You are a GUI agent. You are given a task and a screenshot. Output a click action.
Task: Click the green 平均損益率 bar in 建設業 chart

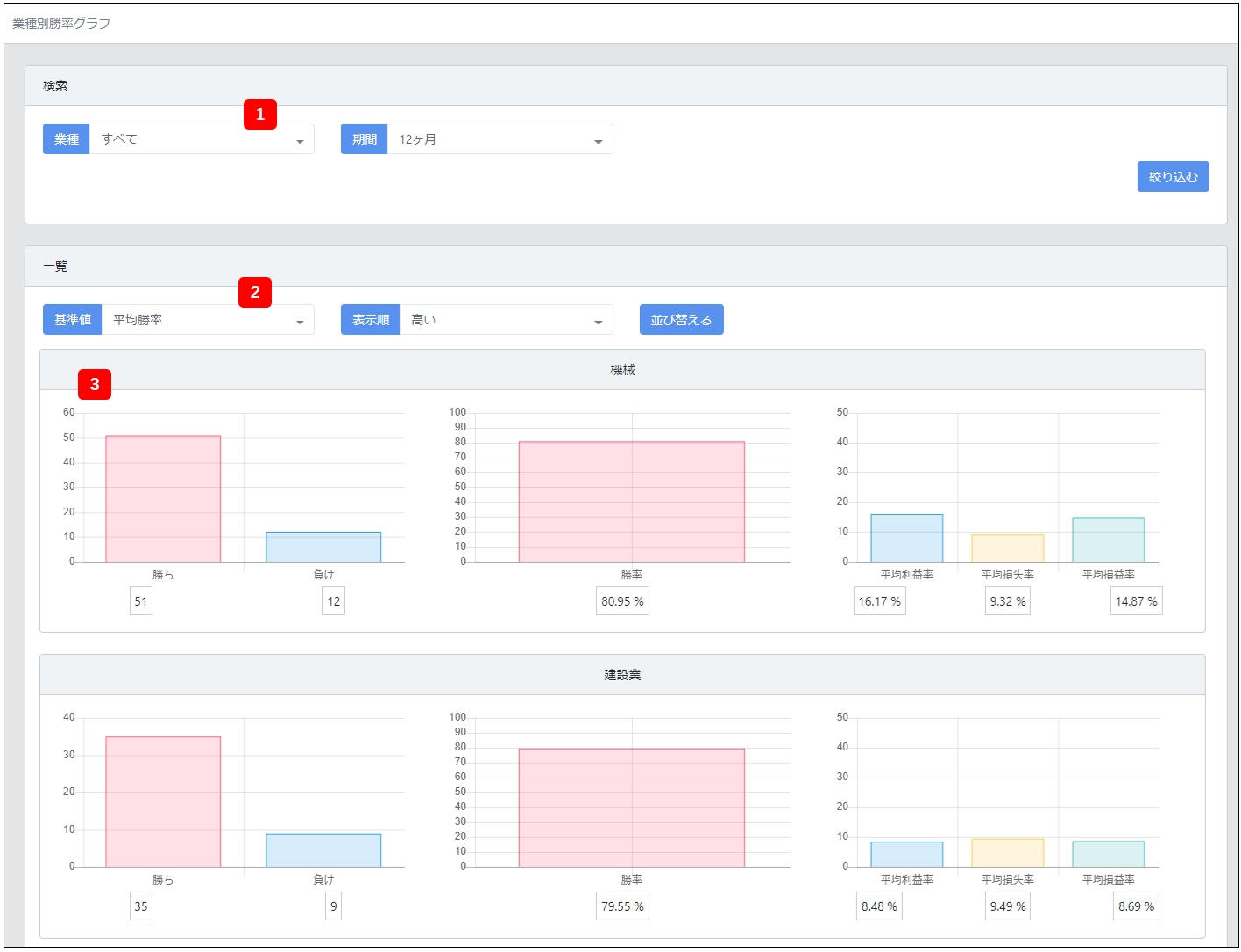click(x=1108, y=855)
